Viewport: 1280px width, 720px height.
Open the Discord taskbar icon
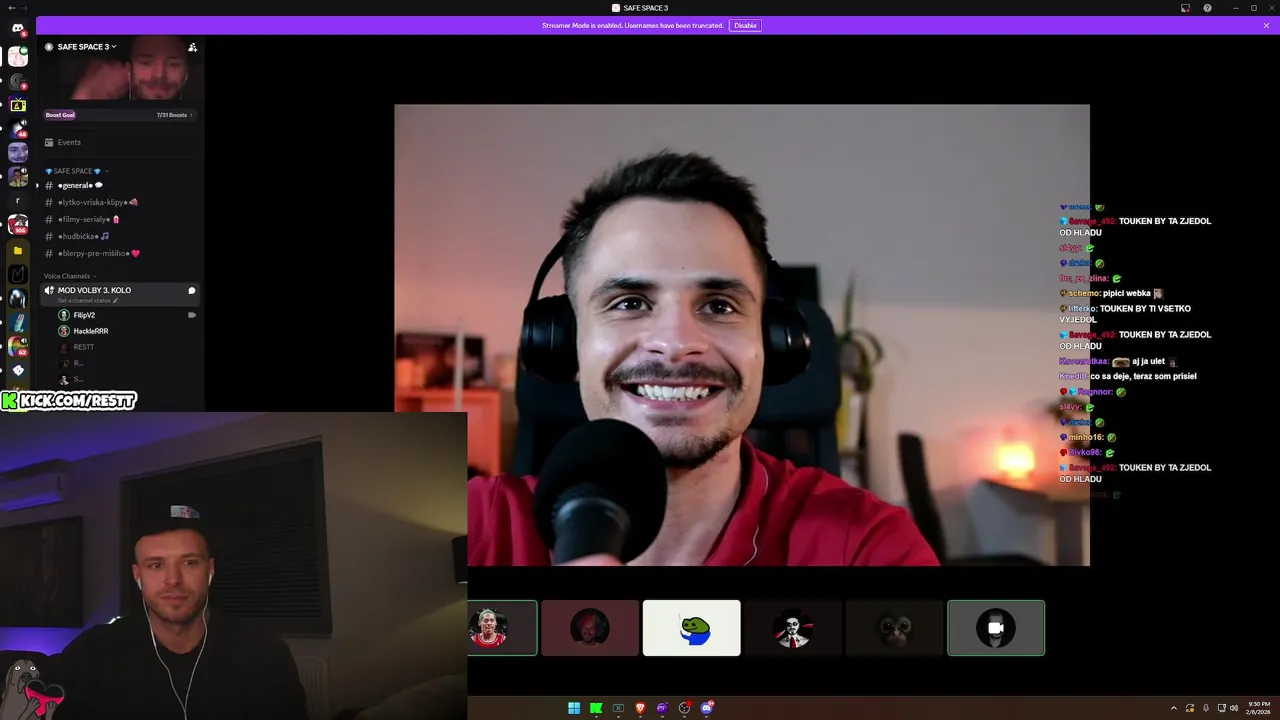(707, 708)
